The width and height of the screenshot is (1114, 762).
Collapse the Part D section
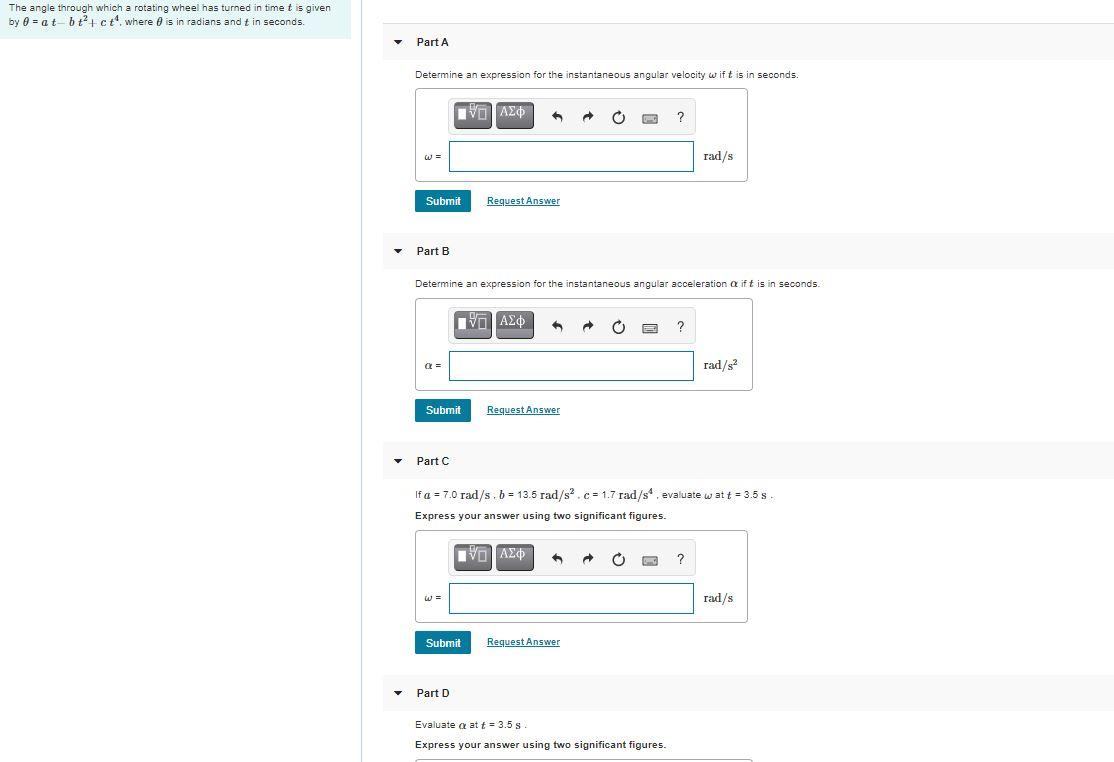(x=398, y=693)
